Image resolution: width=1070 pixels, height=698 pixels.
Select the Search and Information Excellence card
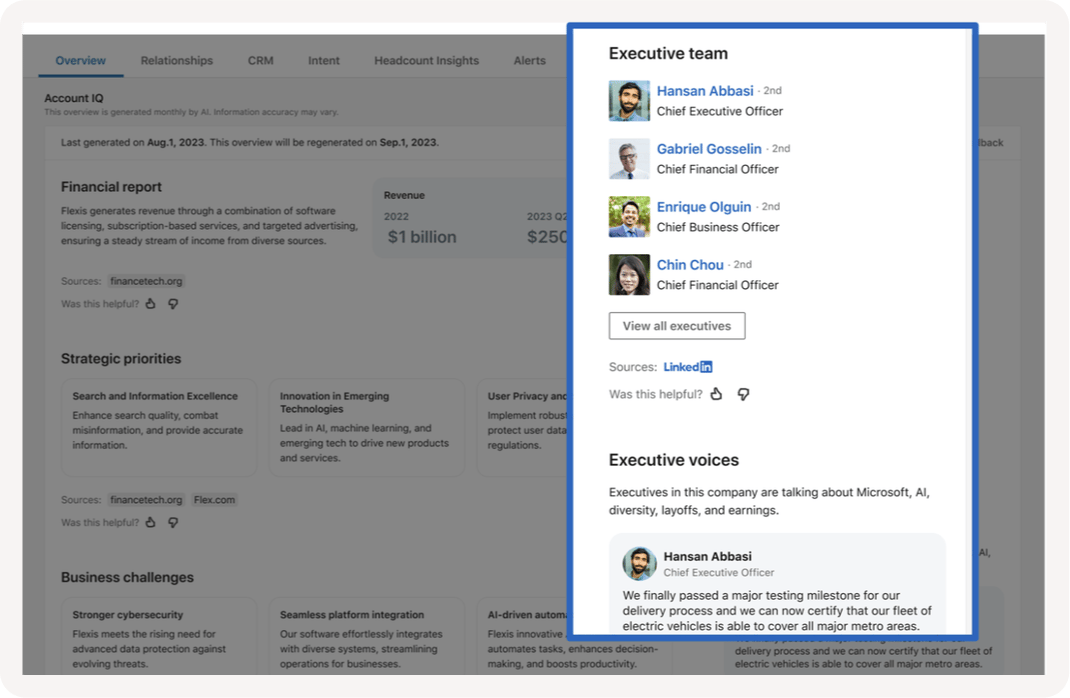(159, 427)
